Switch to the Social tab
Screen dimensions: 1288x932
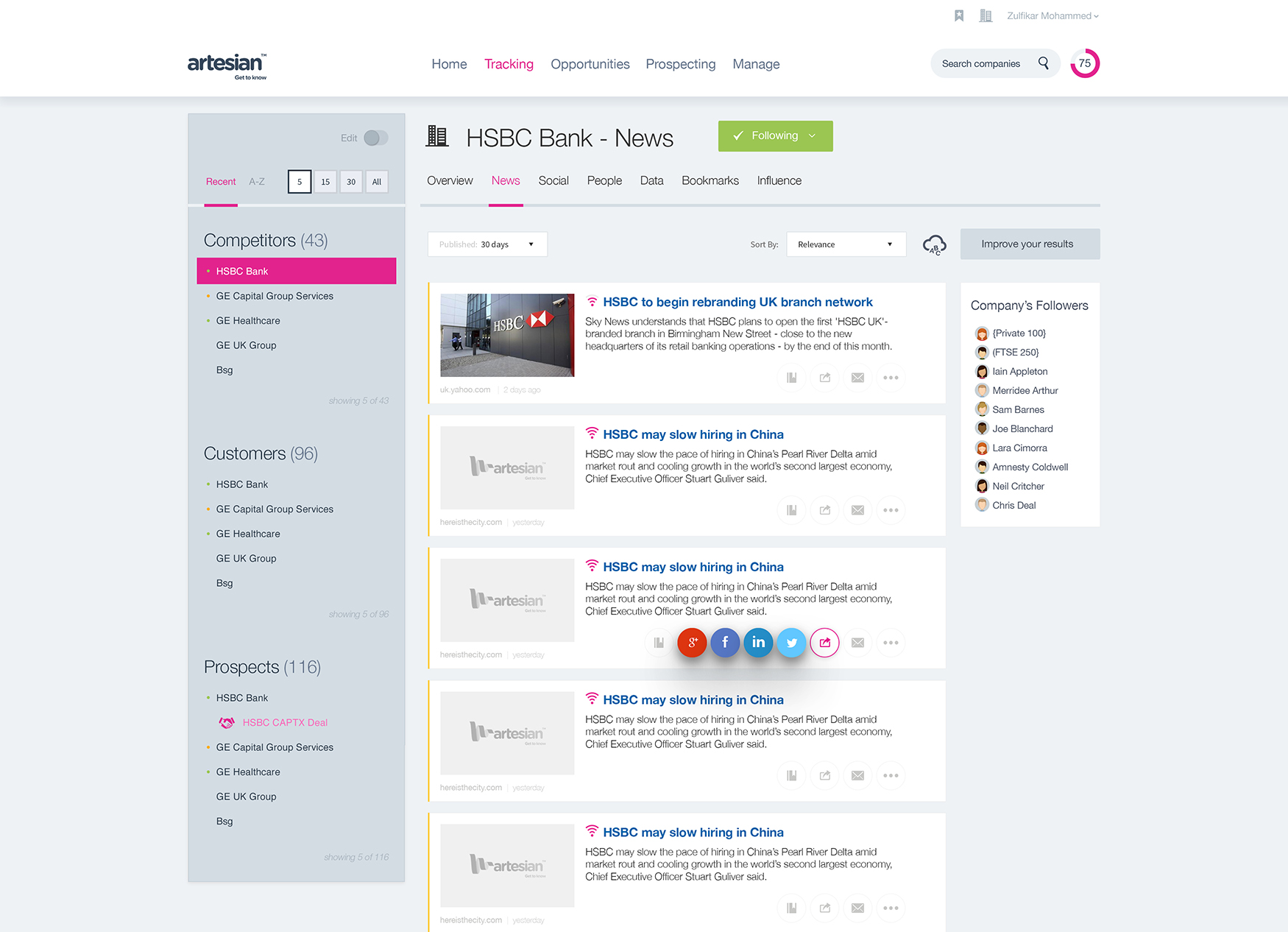[553, 180]
